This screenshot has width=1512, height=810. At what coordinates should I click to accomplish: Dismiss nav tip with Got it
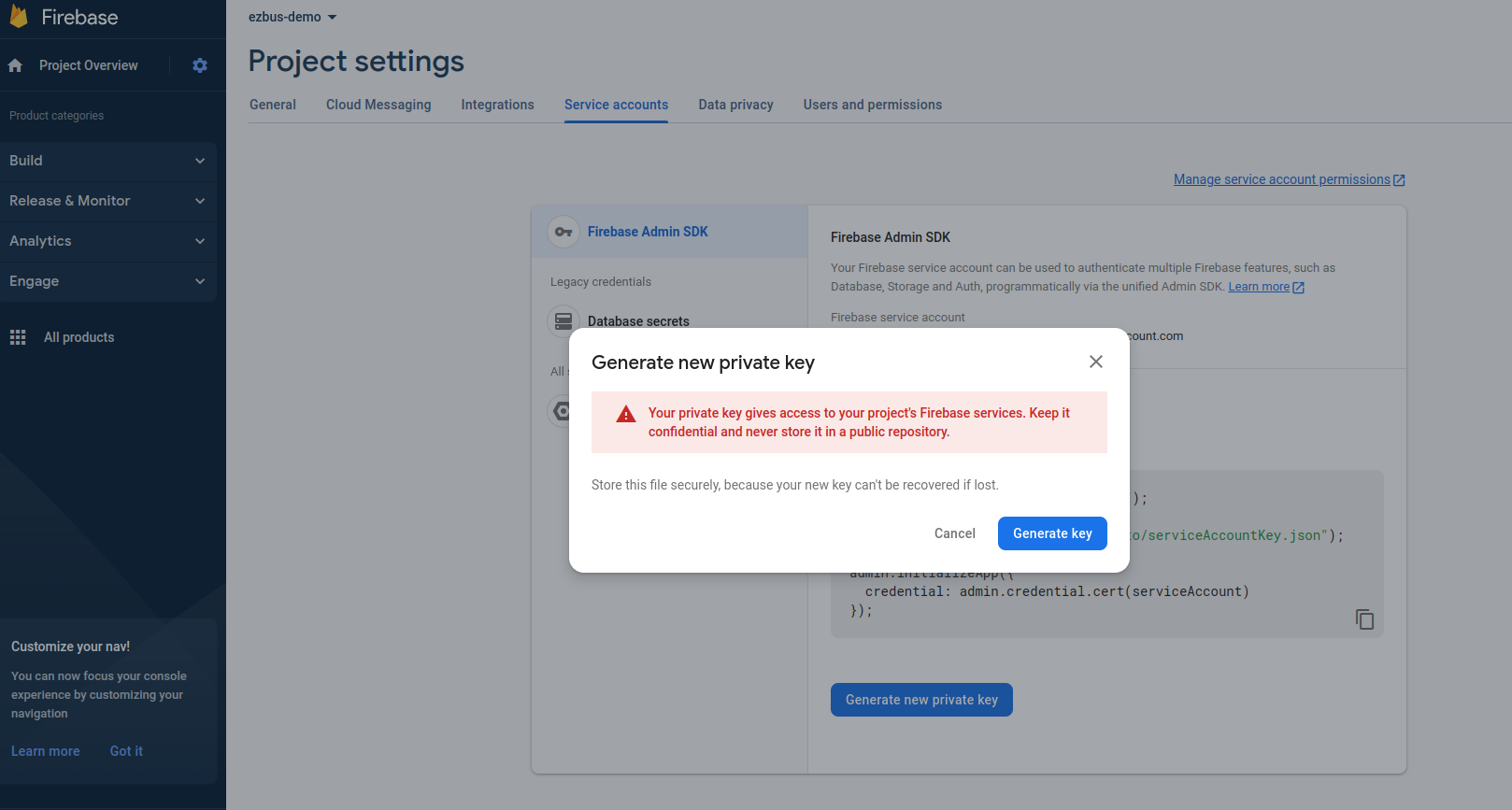pyautogui.click(x=126, y=751)
